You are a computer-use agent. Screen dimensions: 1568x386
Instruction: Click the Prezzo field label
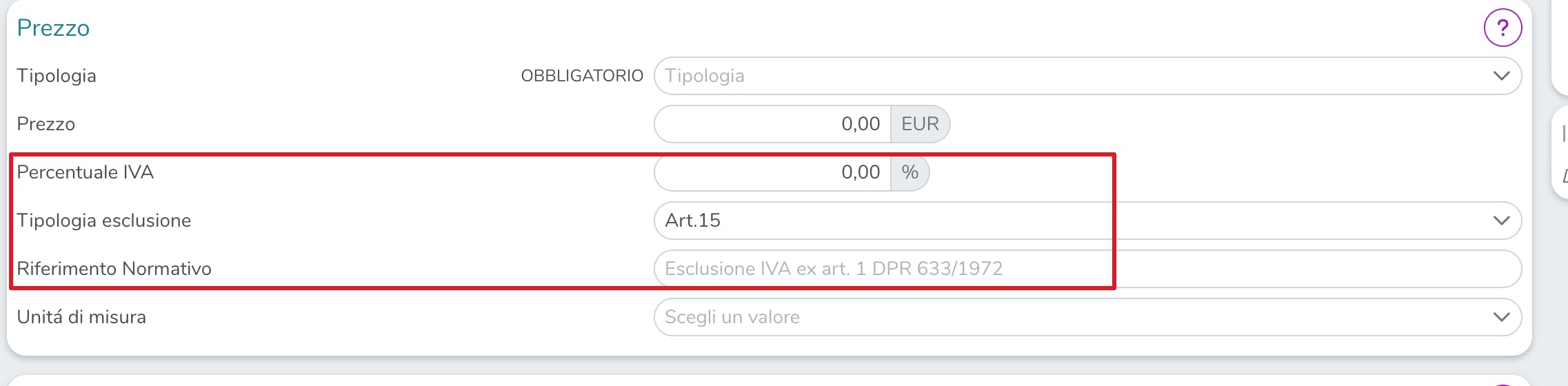click(46, 124)
